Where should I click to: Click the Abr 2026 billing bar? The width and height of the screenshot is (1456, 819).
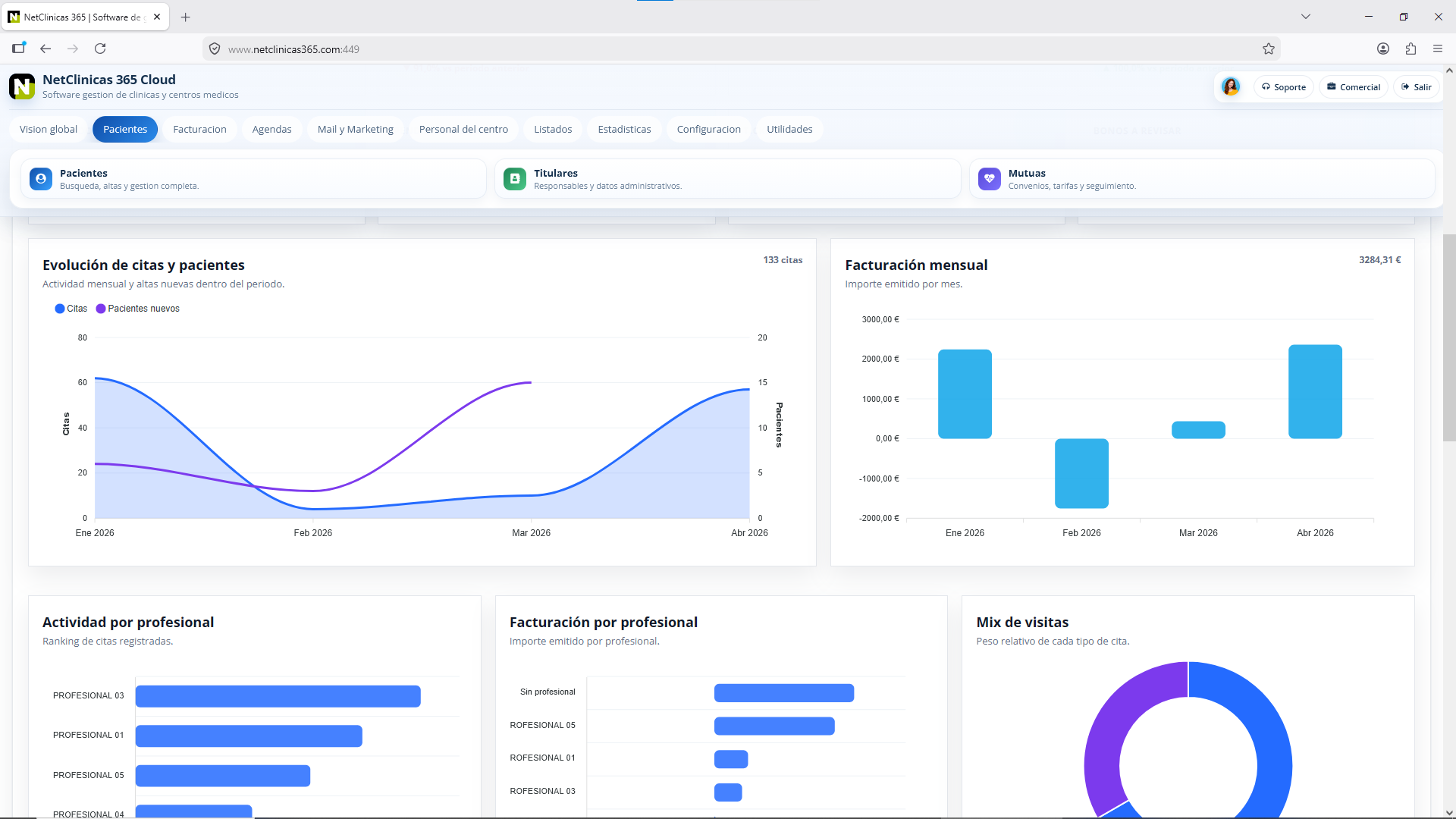(1315, 391)
